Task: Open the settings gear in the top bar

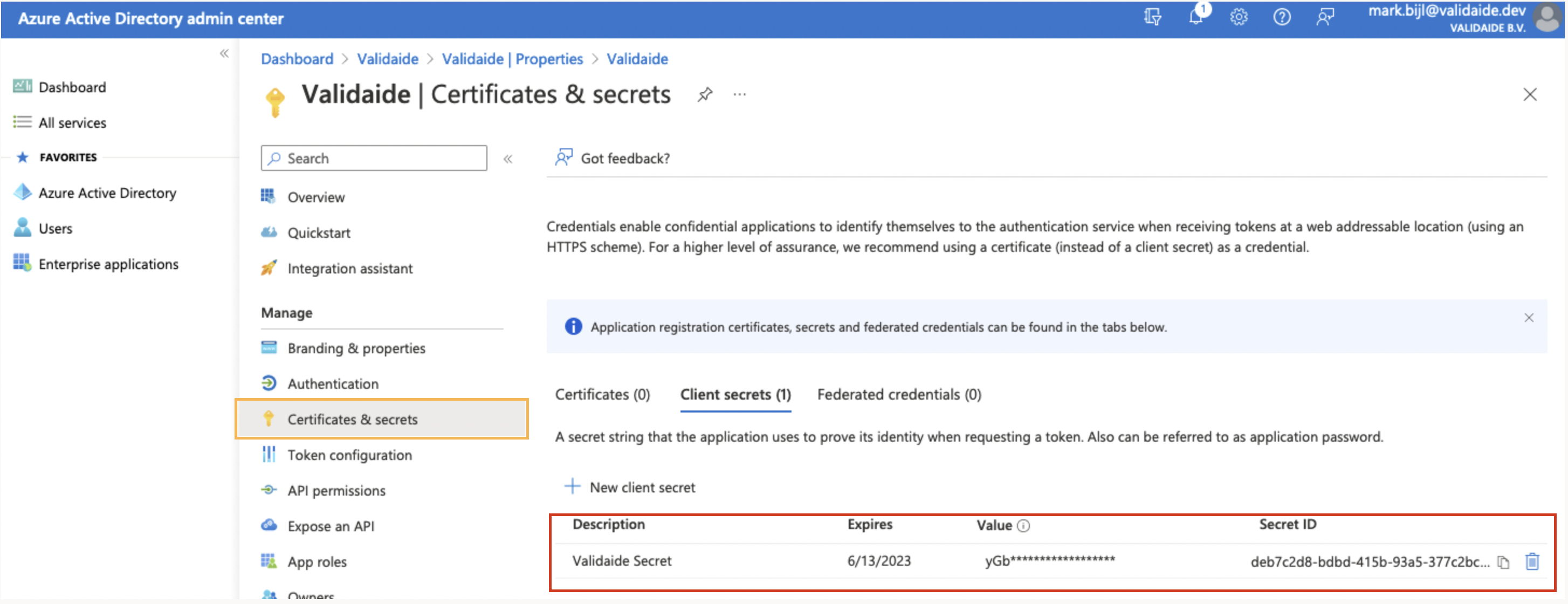Action: click(1238, 17)
